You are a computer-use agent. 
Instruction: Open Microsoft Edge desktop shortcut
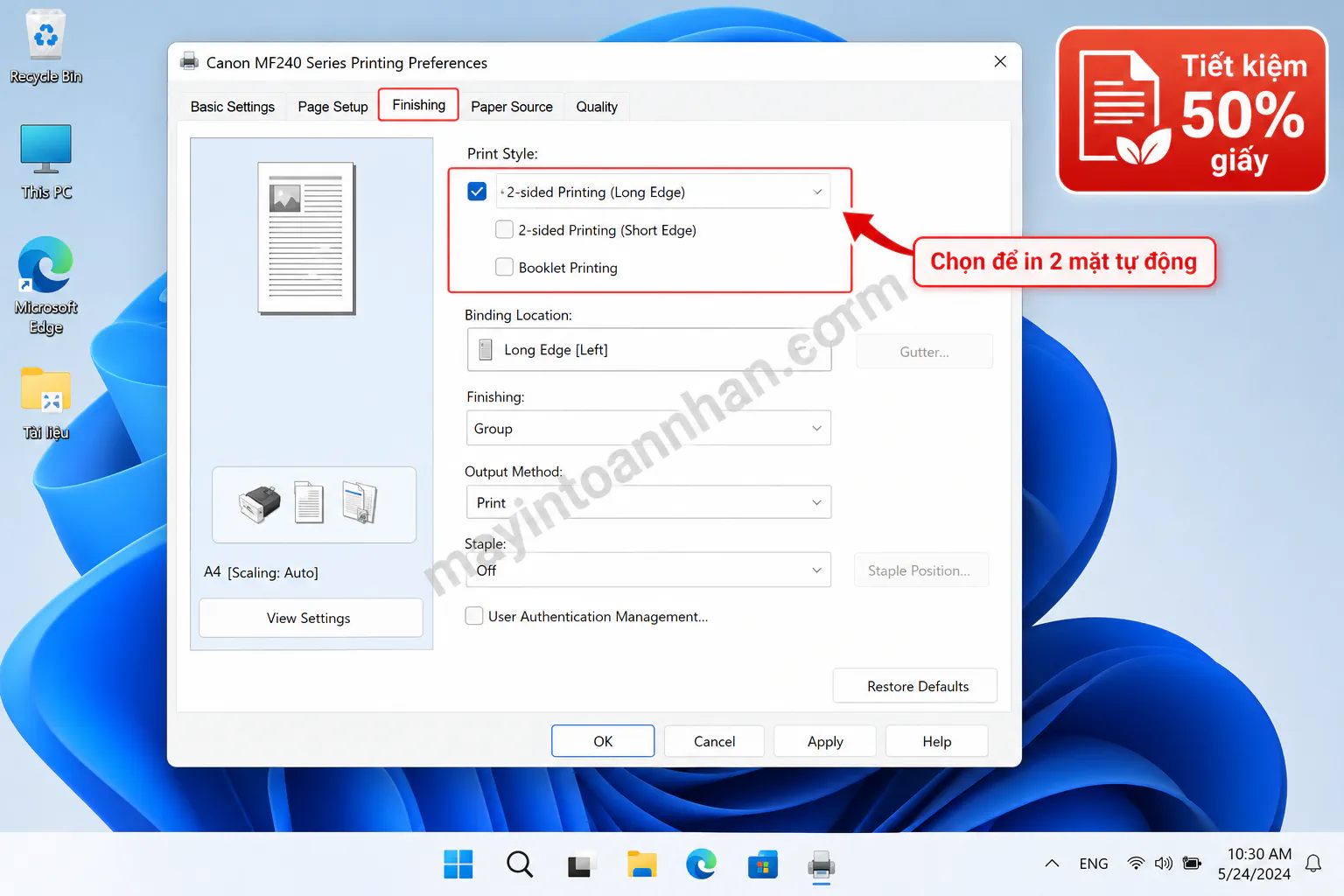(45, 285)
